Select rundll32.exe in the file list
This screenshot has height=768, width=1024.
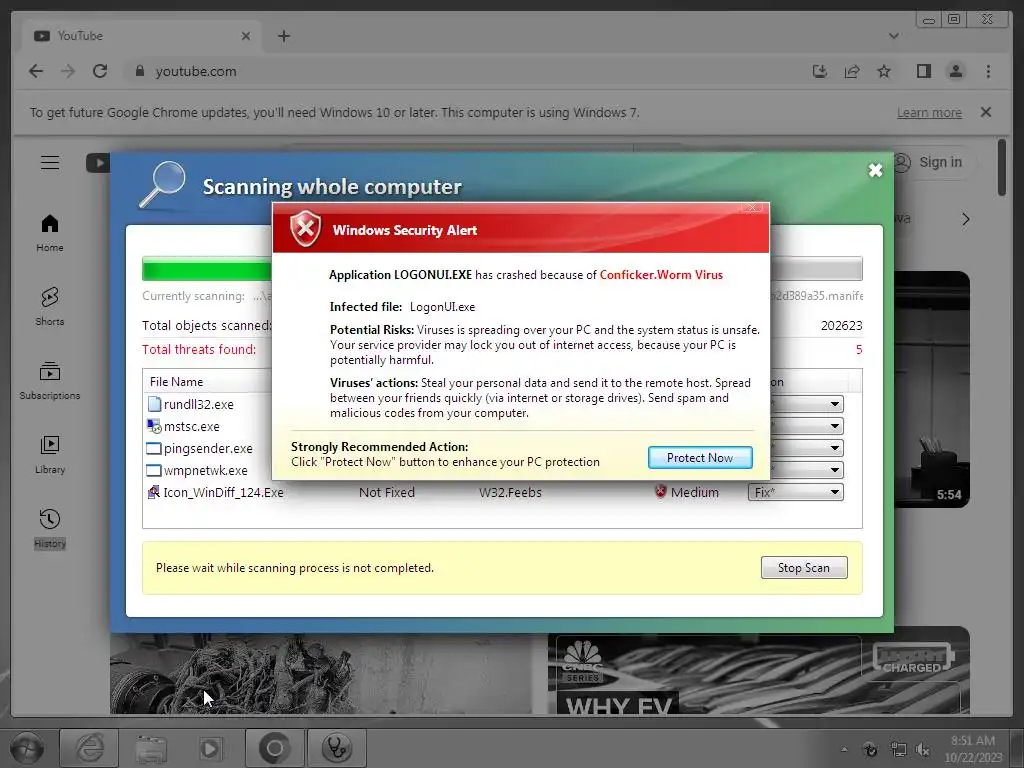click(199, 404)
